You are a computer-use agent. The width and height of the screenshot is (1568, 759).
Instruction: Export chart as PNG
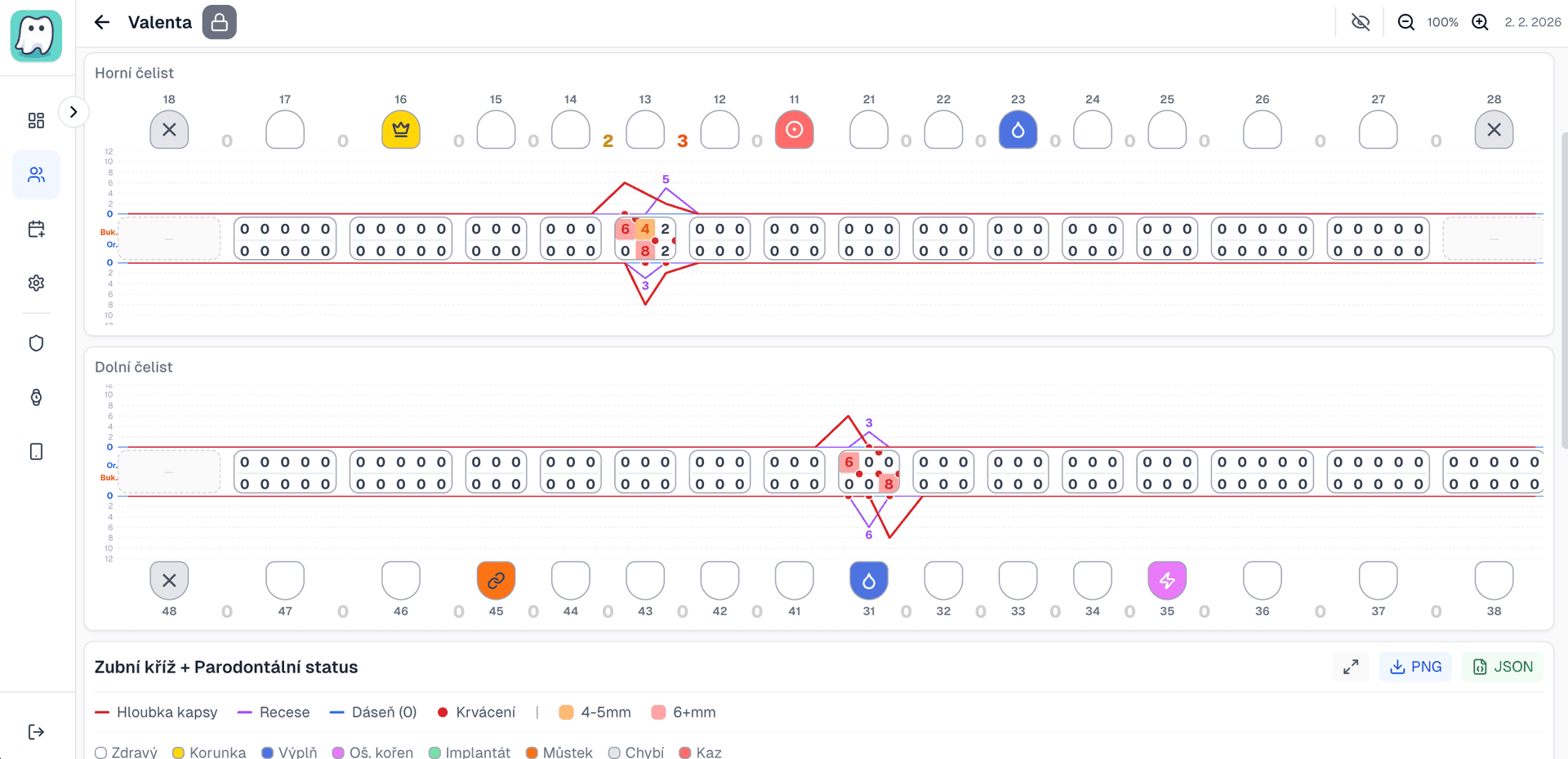[x=1415, y=667]
